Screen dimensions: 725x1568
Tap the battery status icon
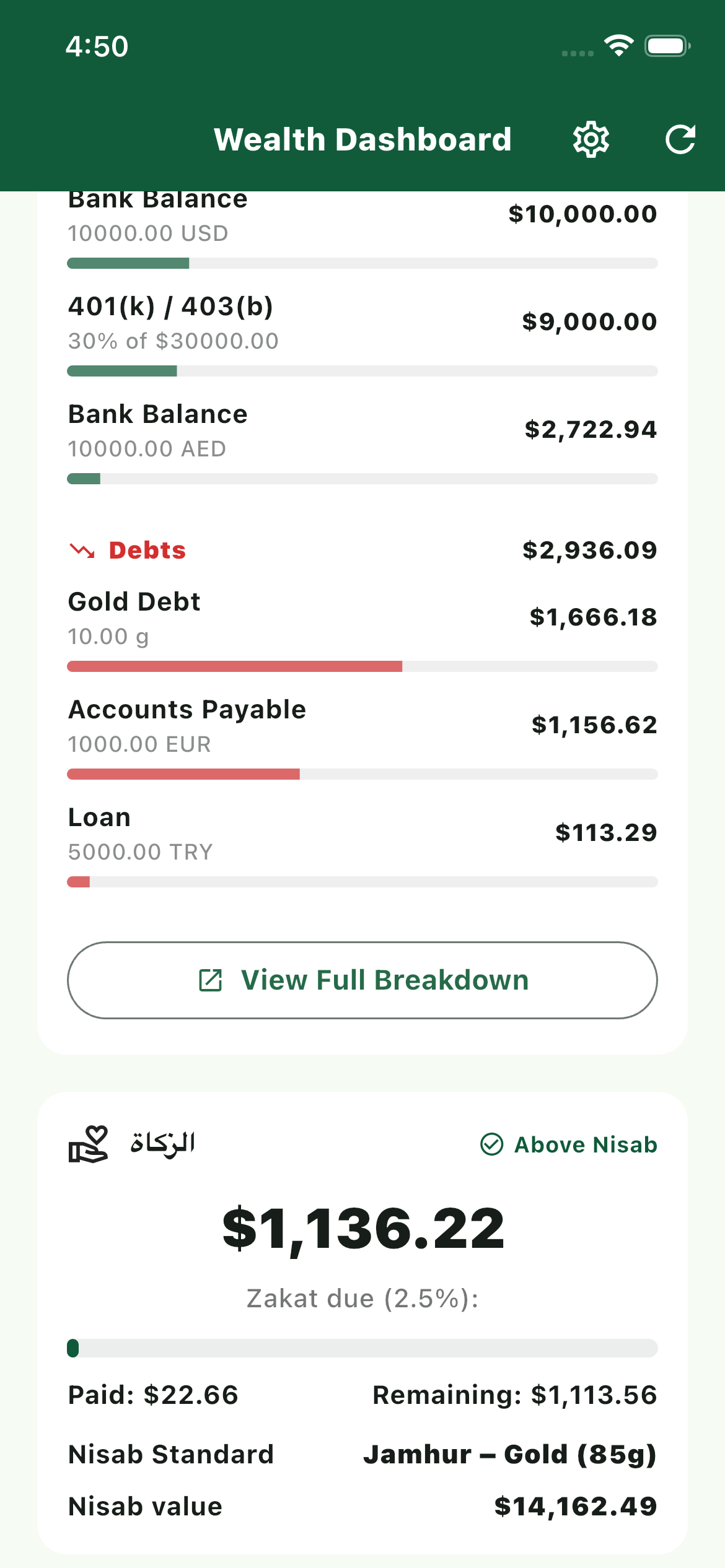tap(667, 46)
